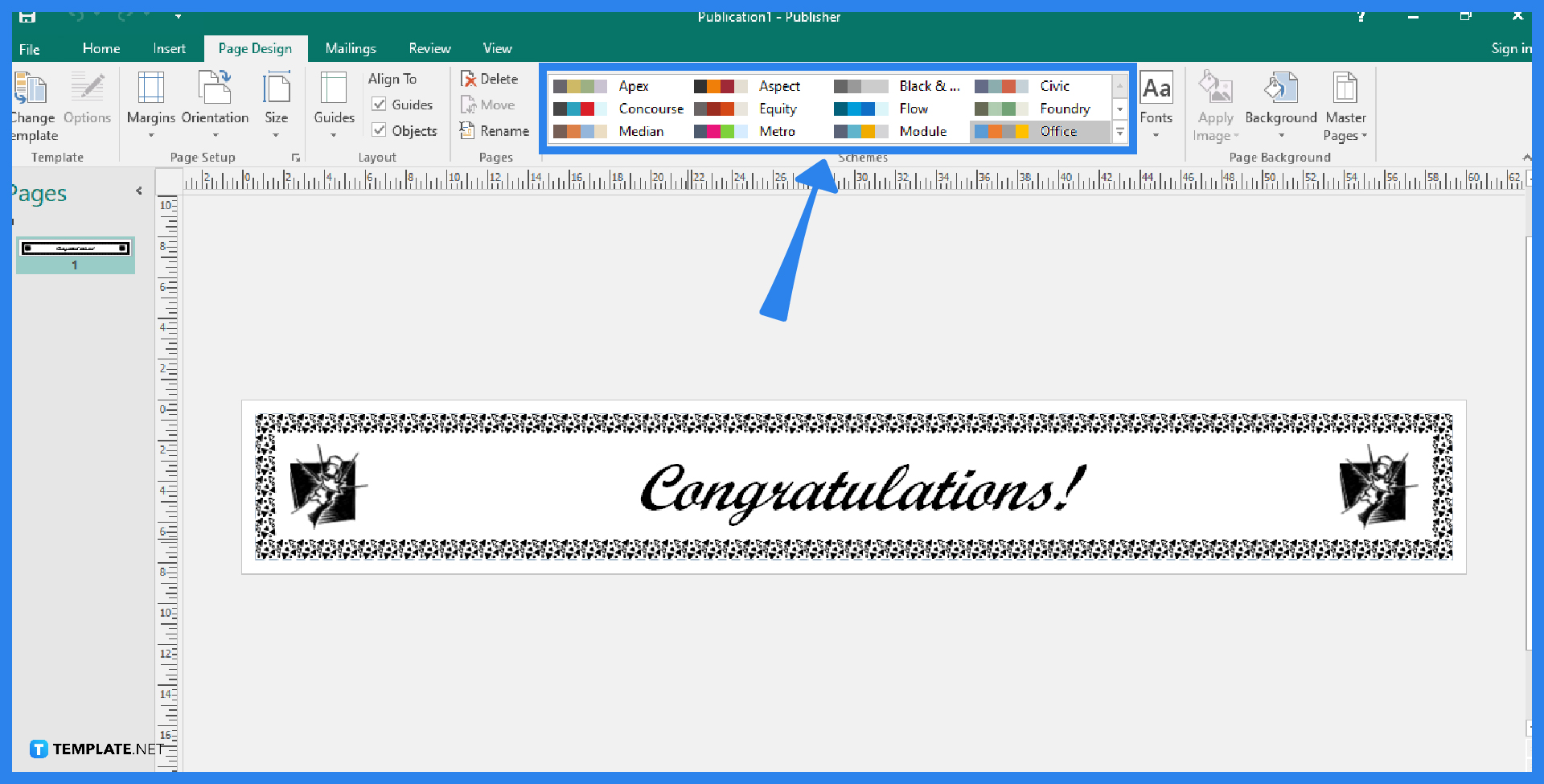The height and width of the screenshot is (784, 1544).
Task: Toggle the Objects checkbox
Action: point(379,130)
